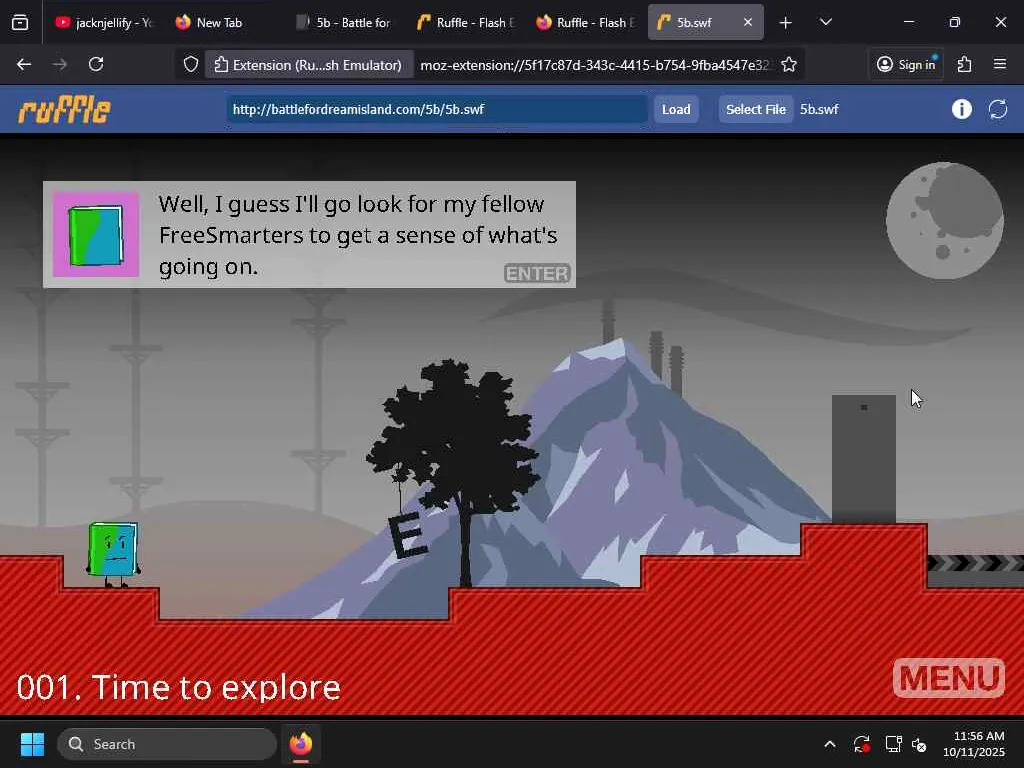Select the first Ruffle - Flash Emulator tab
This screenshot has height=768, width=1024.
(x=465, y=23)
